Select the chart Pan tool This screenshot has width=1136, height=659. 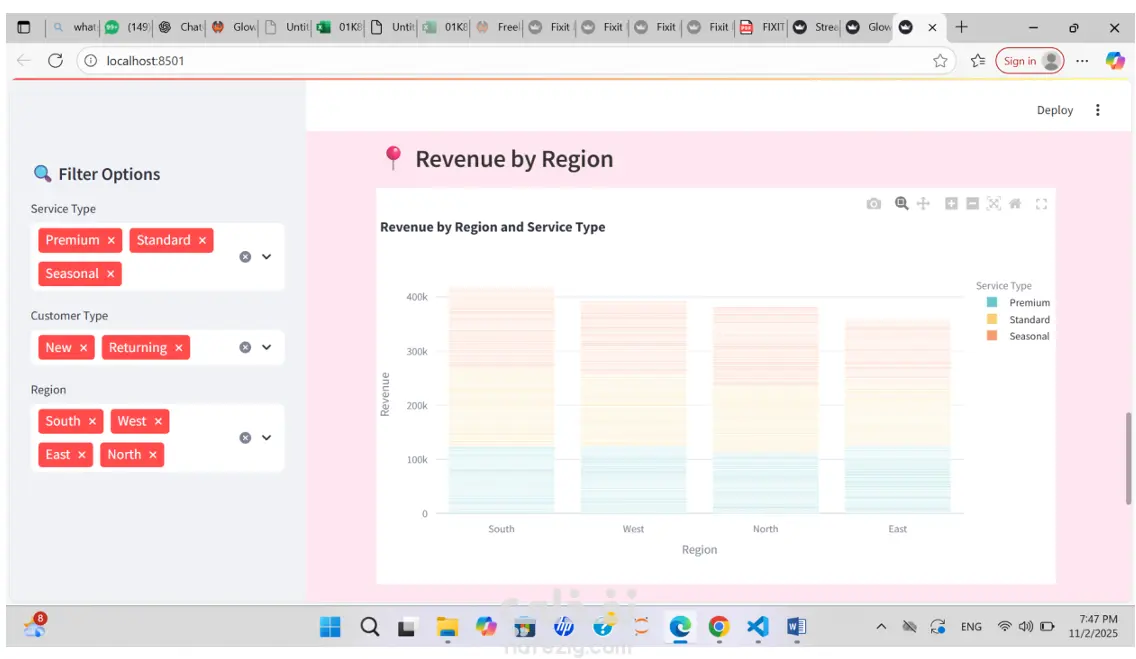(x=923, y=204)
